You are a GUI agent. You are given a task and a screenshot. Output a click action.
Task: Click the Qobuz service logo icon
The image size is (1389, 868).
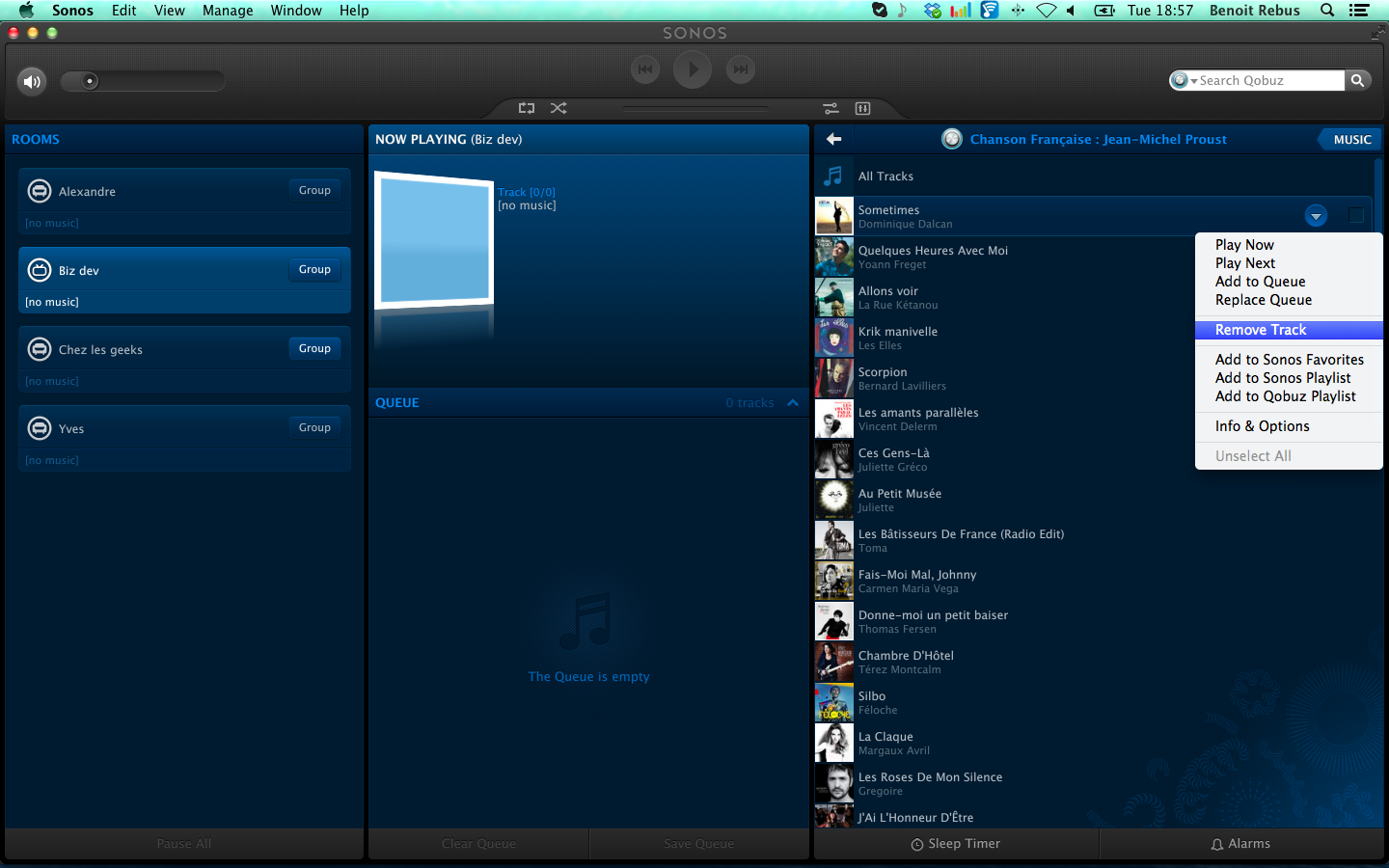pos(952,139)
